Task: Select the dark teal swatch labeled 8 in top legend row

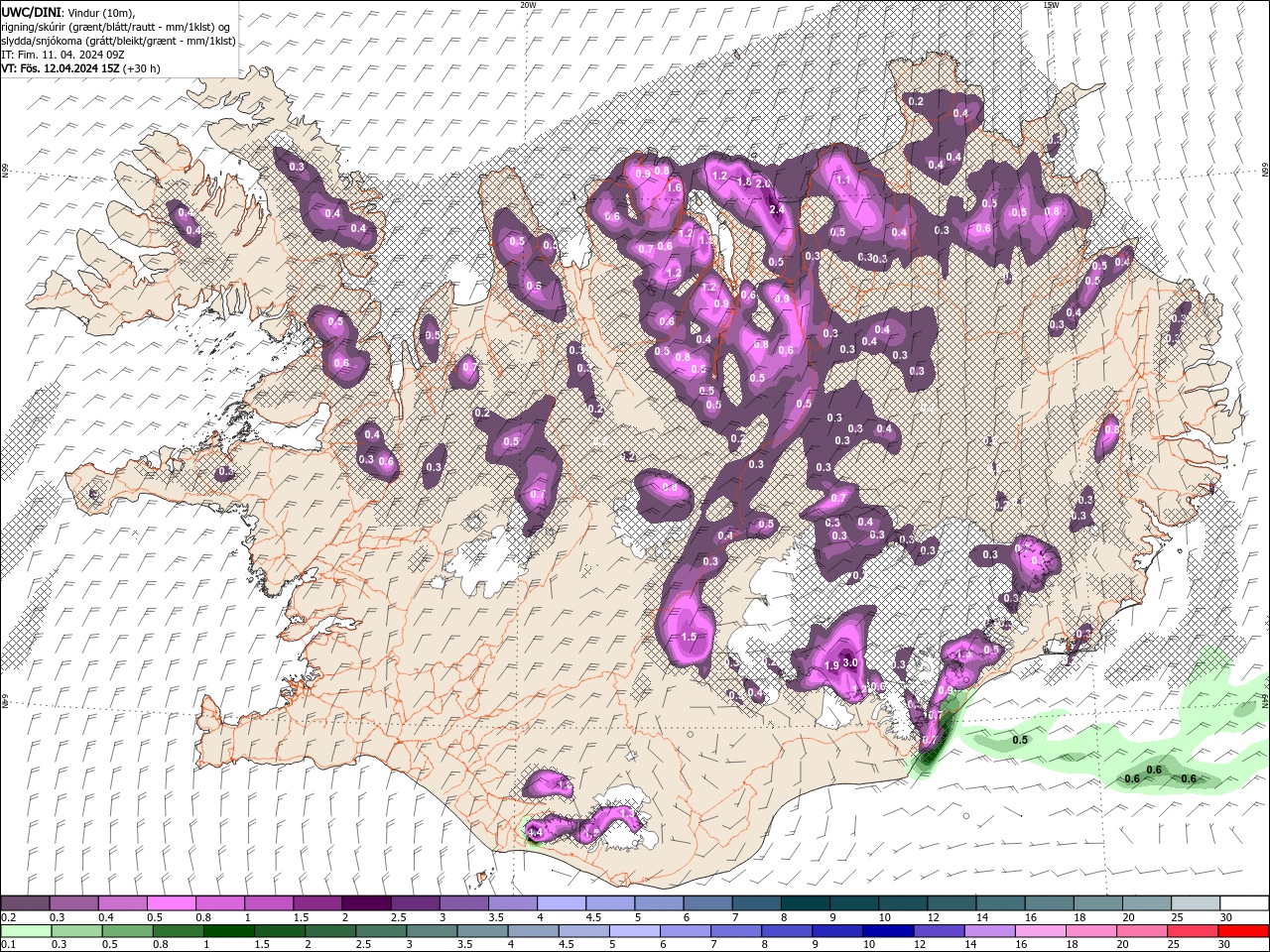Action: [805, 903]
